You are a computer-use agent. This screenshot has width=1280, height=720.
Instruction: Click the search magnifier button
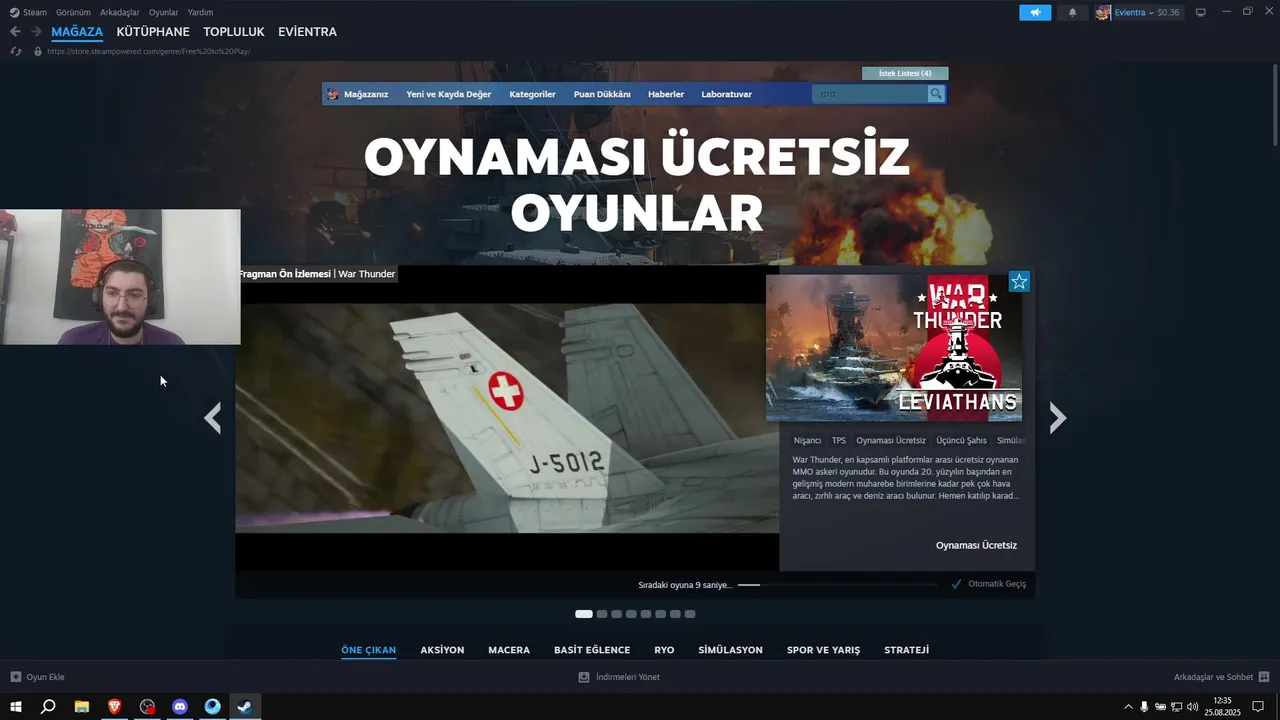pos(936,94)
